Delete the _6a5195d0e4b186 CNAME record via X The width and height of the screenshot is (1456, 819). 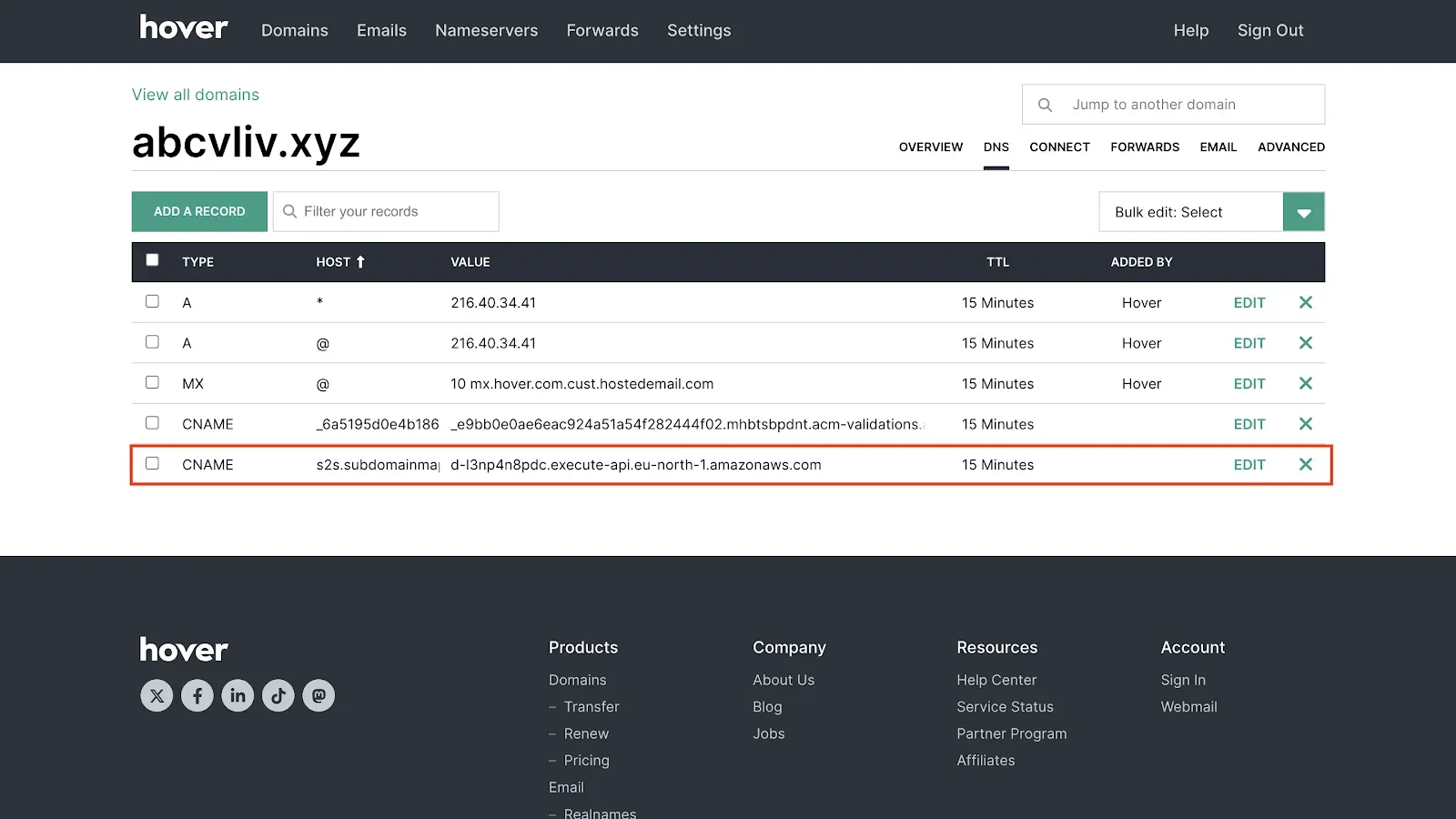click(x=1306, y=424)
